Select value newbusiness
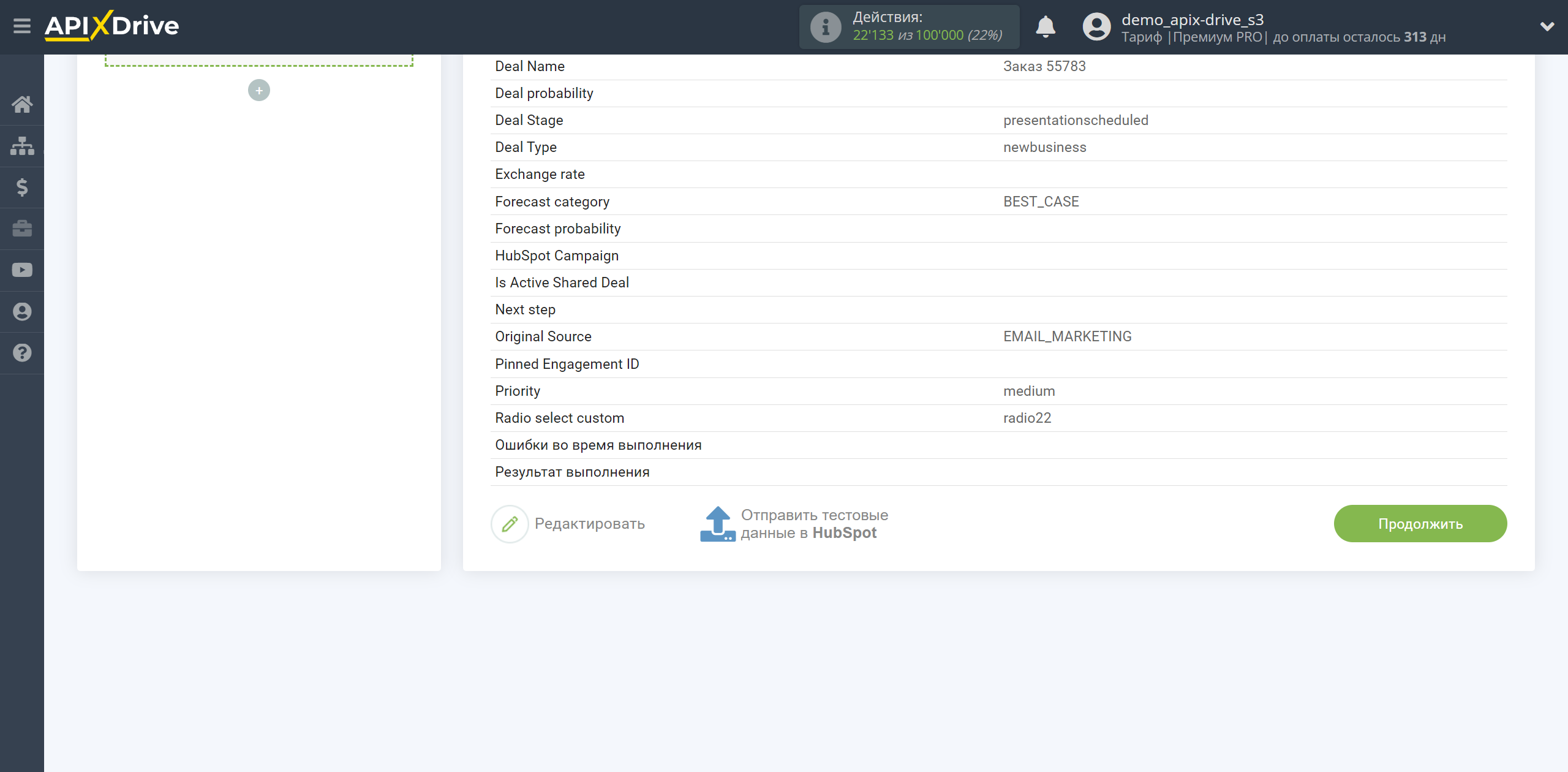1568x772 pixels. [x=1044, y=147]
